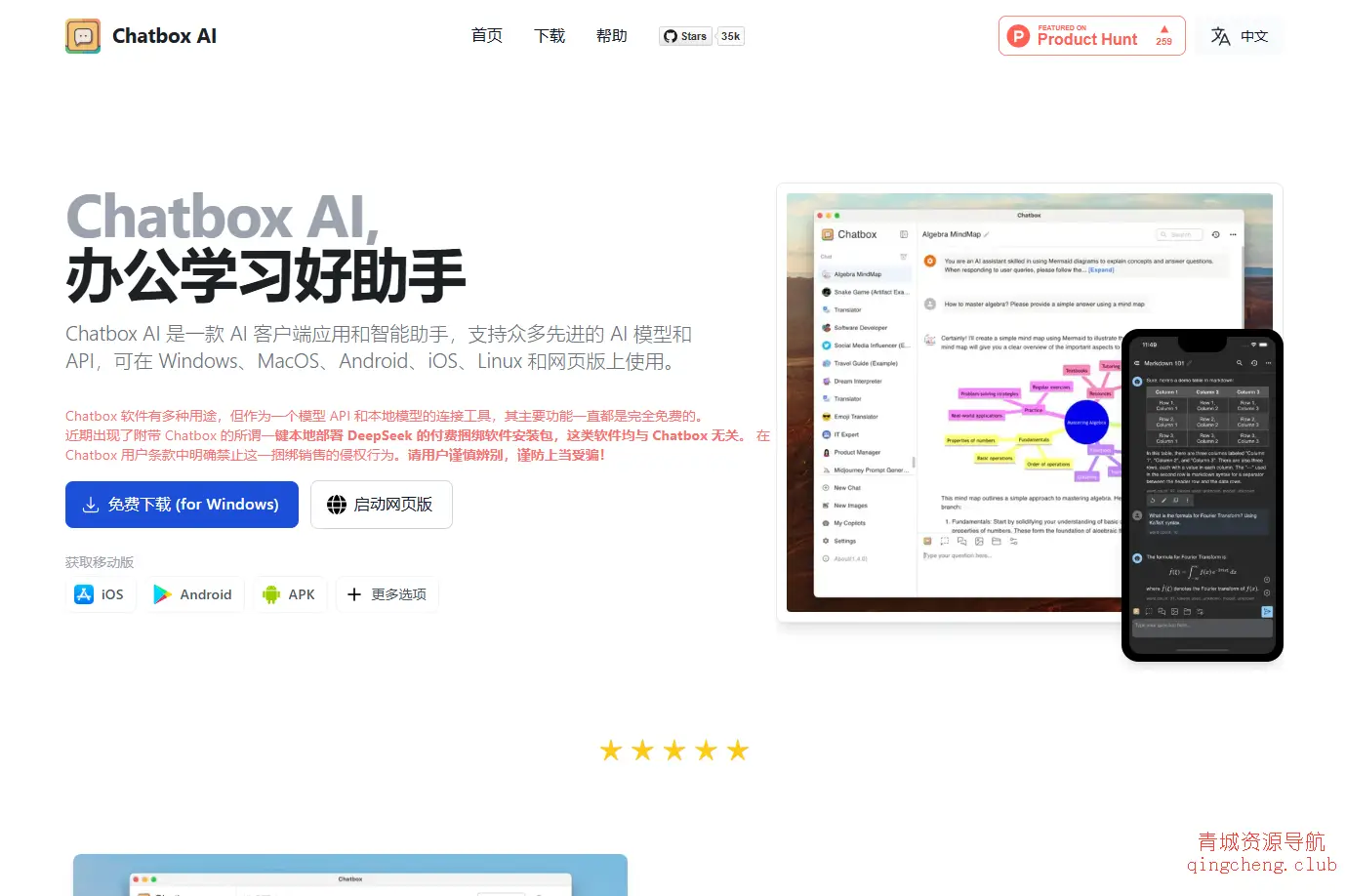The height and width of the screenshot is (896, 1346).
Task: Click the App Store icon on the iOS button
Action: [x=85, y=593]
